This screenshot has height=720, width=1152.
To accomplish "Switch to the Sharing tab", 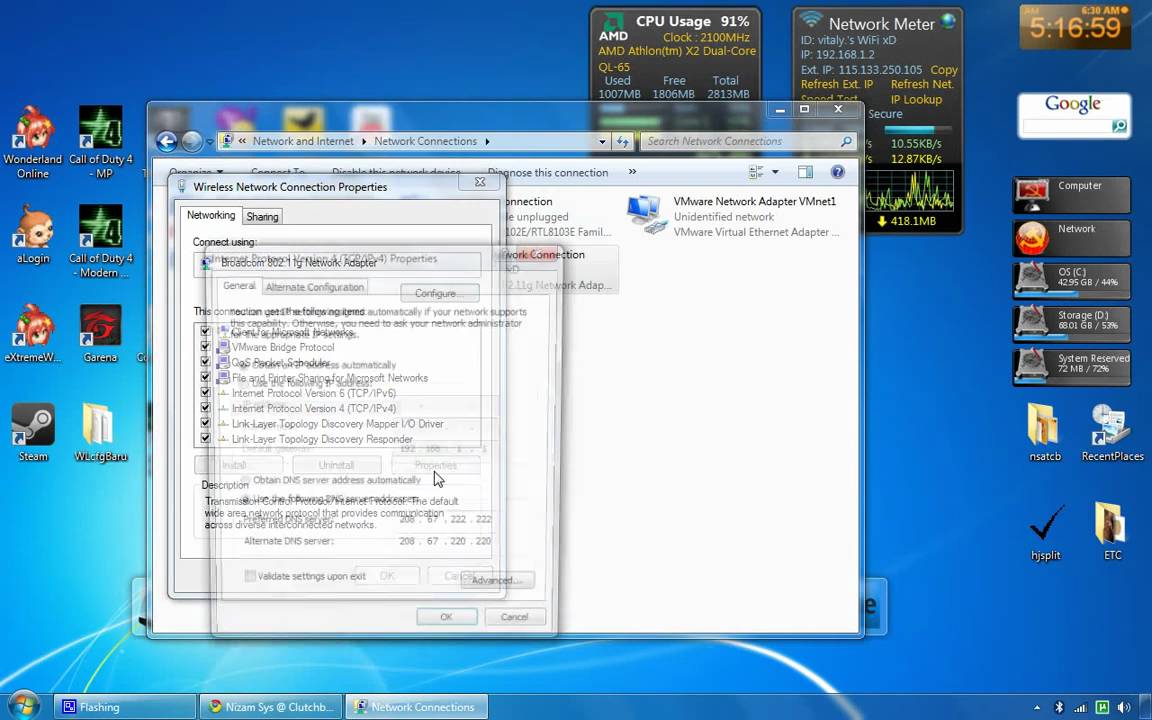I will (262, 217).
